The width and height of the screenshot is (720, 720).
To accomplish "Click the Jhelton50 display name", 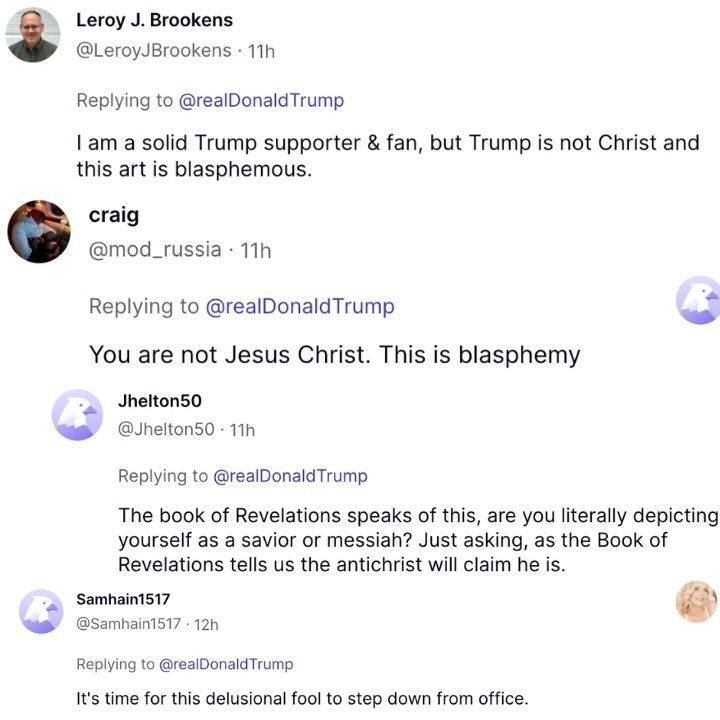I will click(160, 401).
